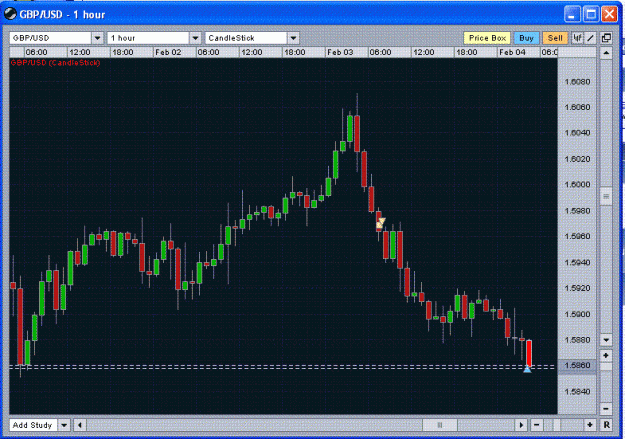
Task: Open the CandleStick chart type dropdown arrow
Action: click(x=293, y=38)
